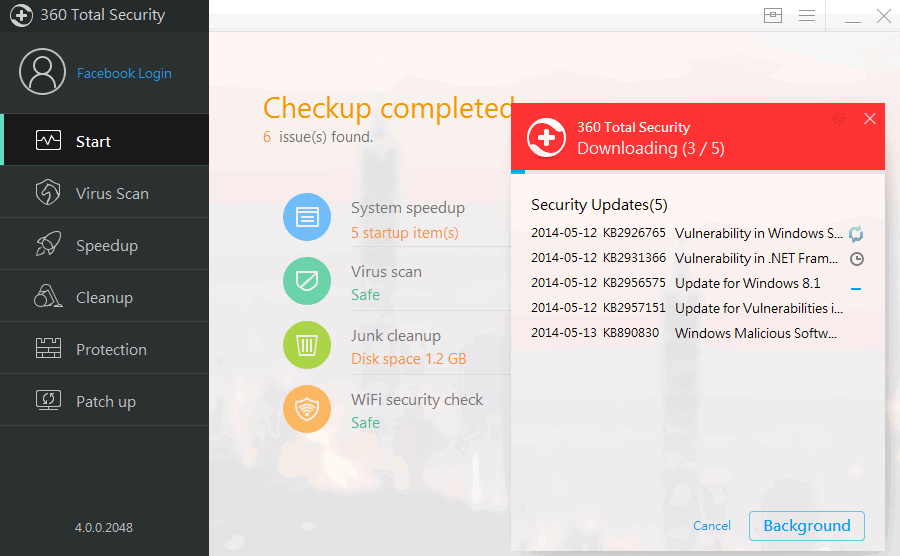Click the Protection firewall icon
900x556 pixels.
pos(48,348)
